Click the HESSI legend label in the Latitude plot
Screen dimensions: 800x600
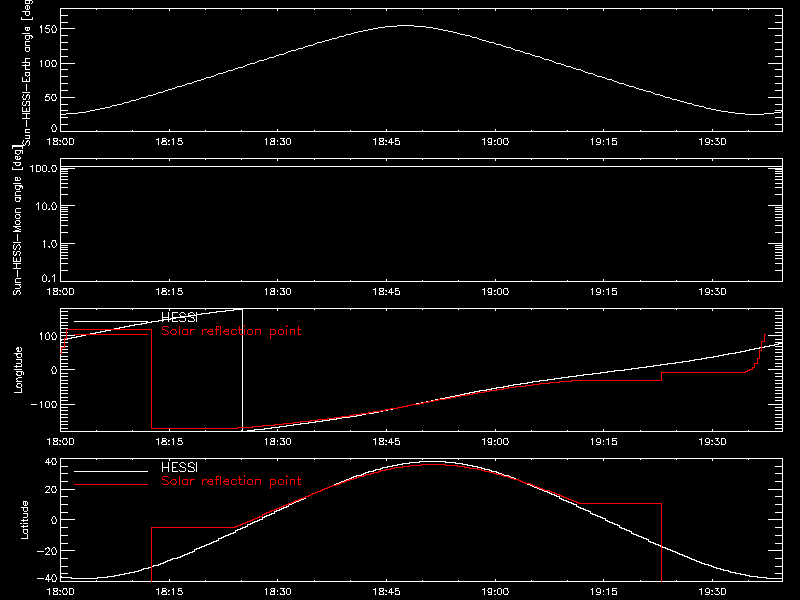click(179, 467)
